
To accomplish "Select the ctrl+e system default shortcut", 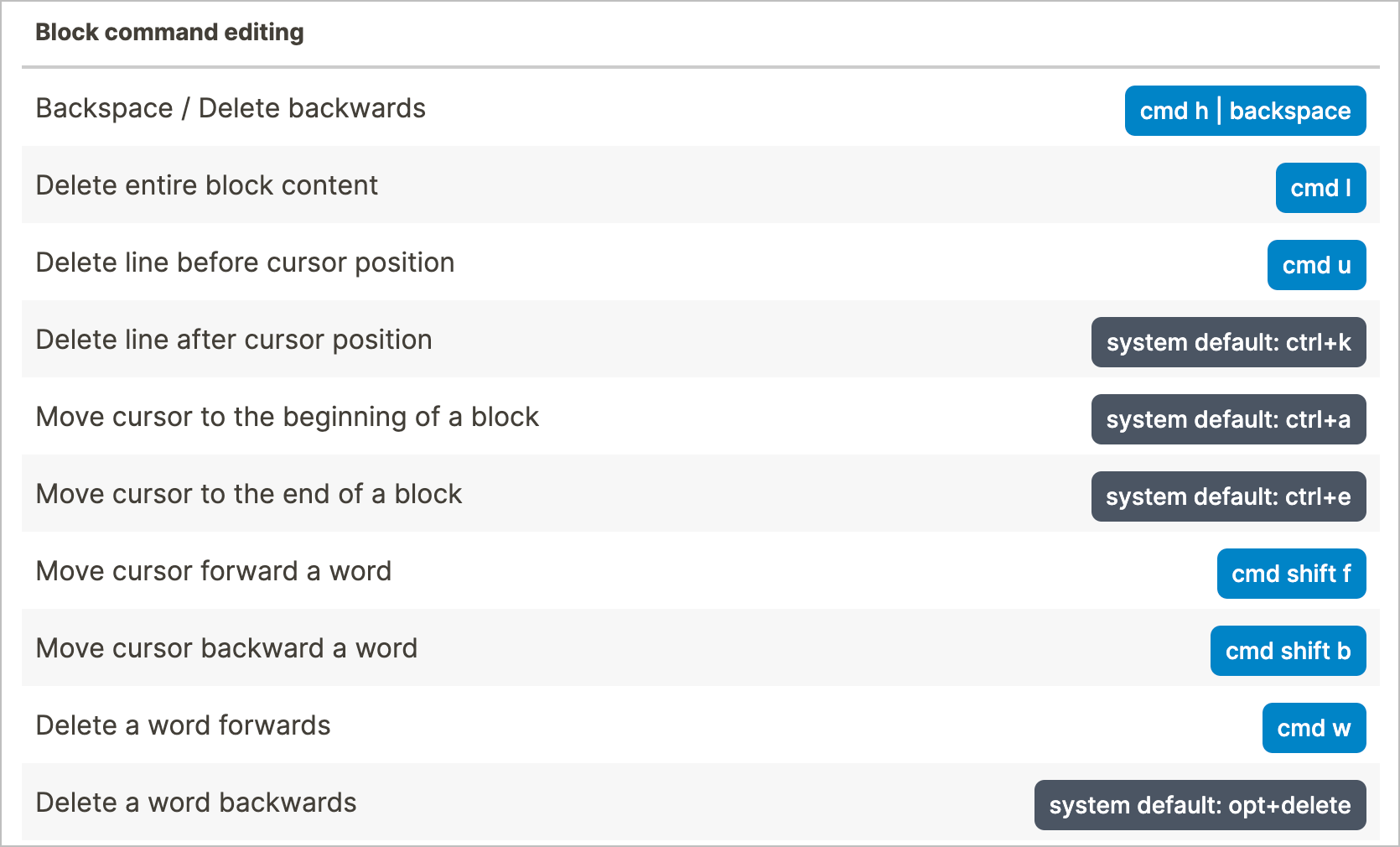I will pos(1228,496).
